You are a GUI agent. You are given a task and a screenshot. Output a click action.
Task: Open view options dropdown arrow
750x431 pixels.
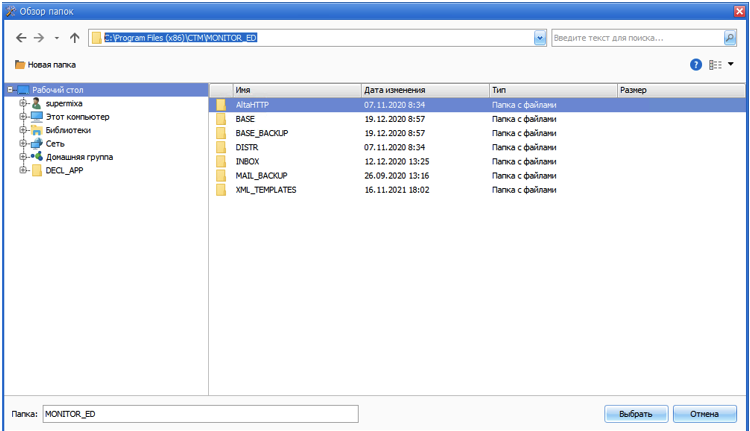point(731,64)
